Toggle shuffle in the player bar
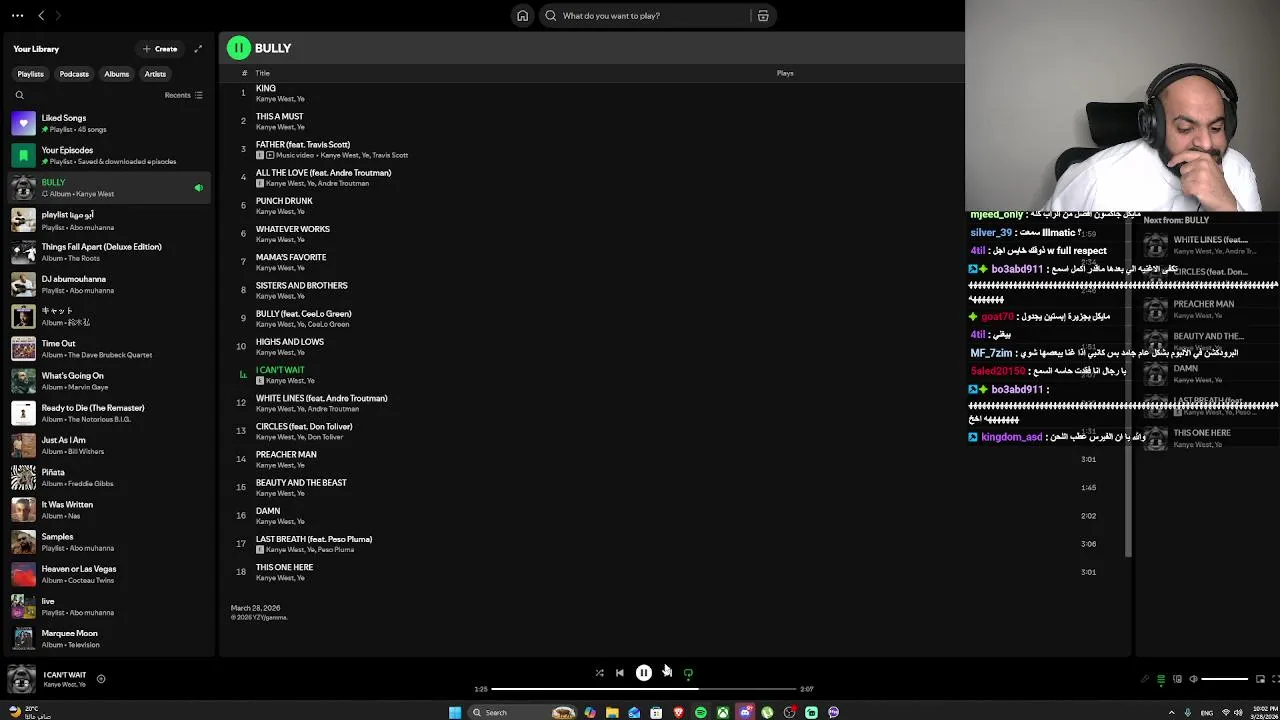 [x=599, y=673]
